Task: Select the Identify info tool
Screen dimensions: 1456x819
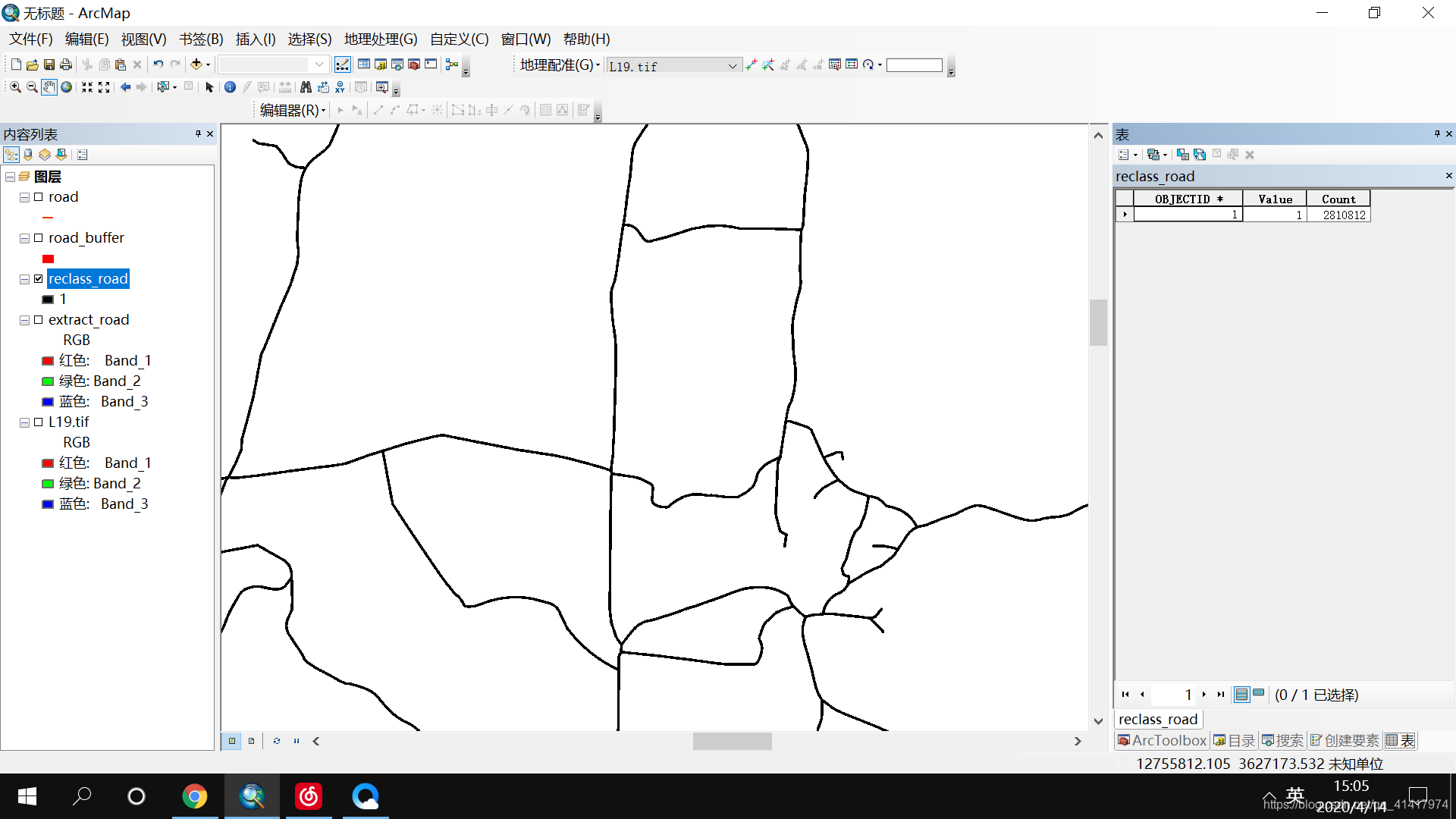Action: pos(230,87)
